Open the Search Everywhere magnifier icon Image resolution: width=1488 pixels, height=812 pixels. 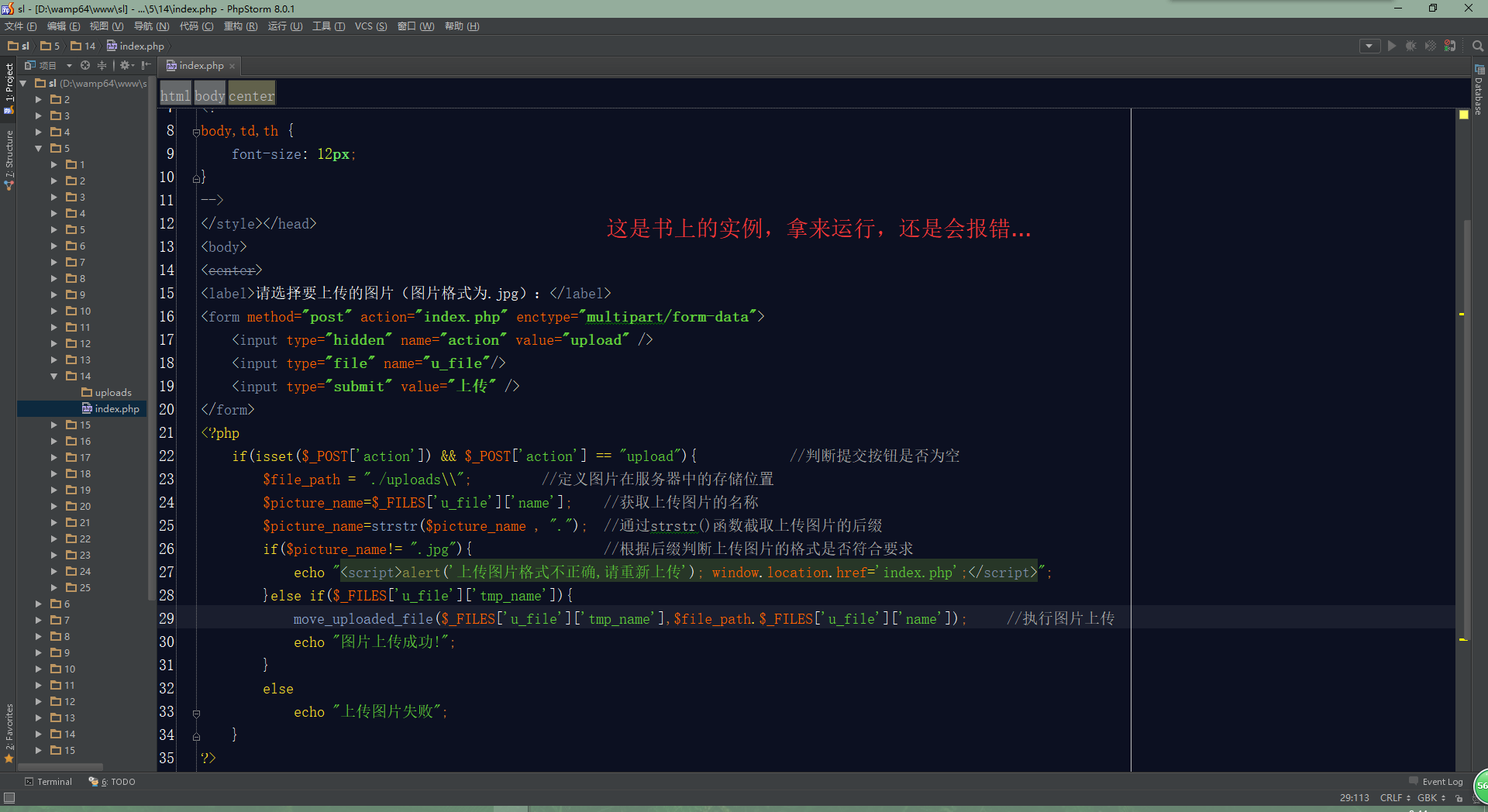point(1477,46)
